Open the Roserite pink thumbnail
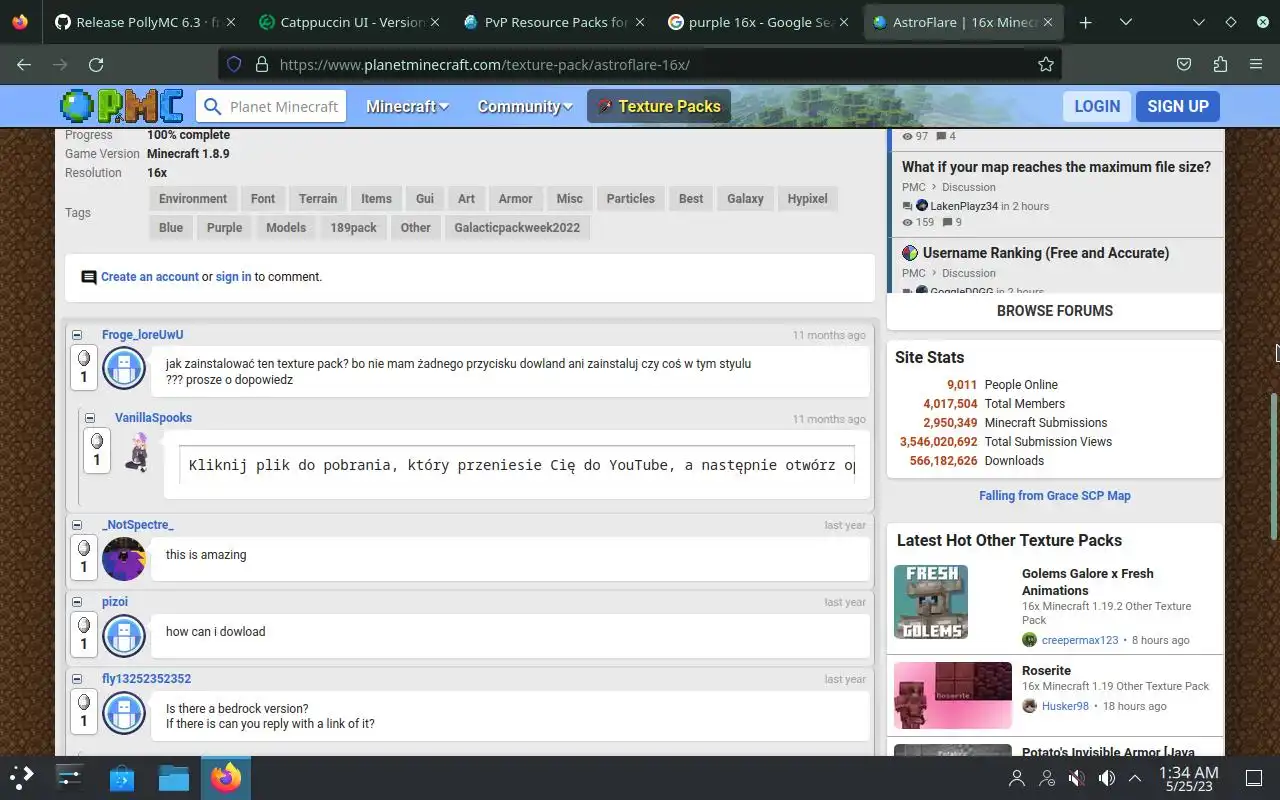 (953, 695)
